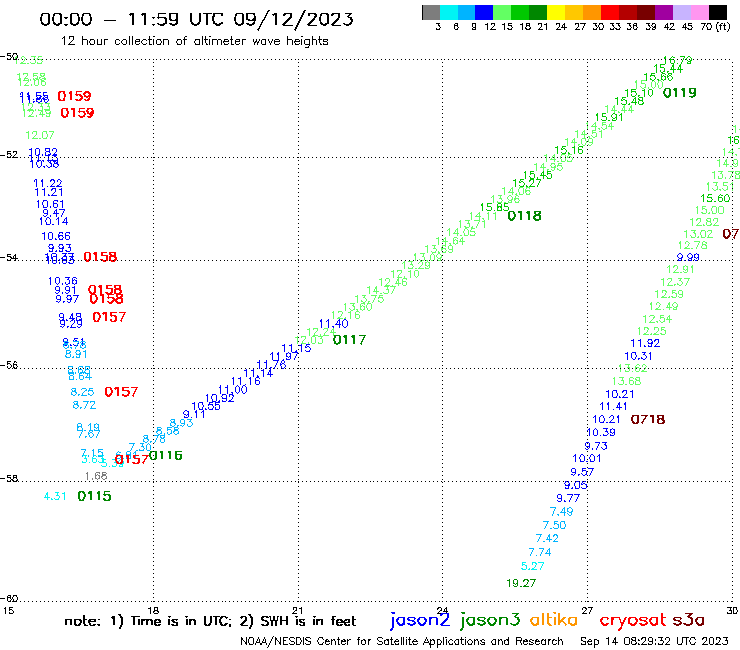Click the wave height value '9.57'
The width and height of the screenshot is (740, 650).
coord(582,472)
